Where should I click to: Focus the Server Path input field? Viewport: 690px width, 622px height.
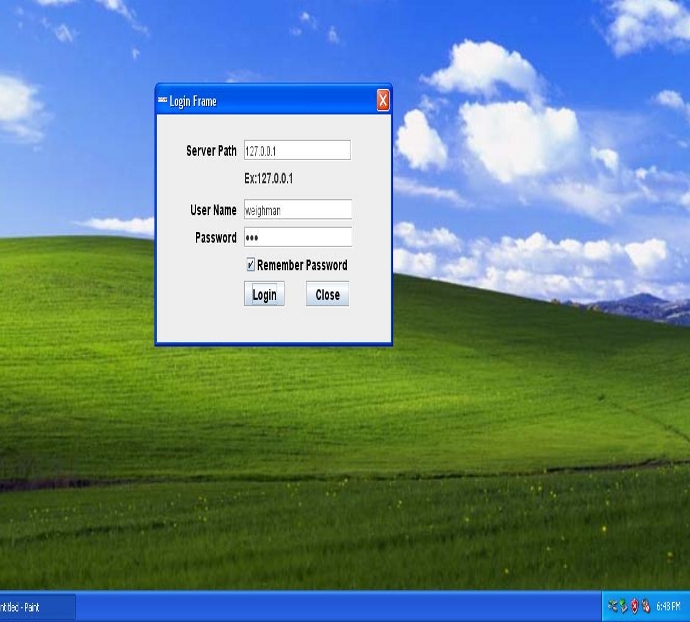point(297,151)
